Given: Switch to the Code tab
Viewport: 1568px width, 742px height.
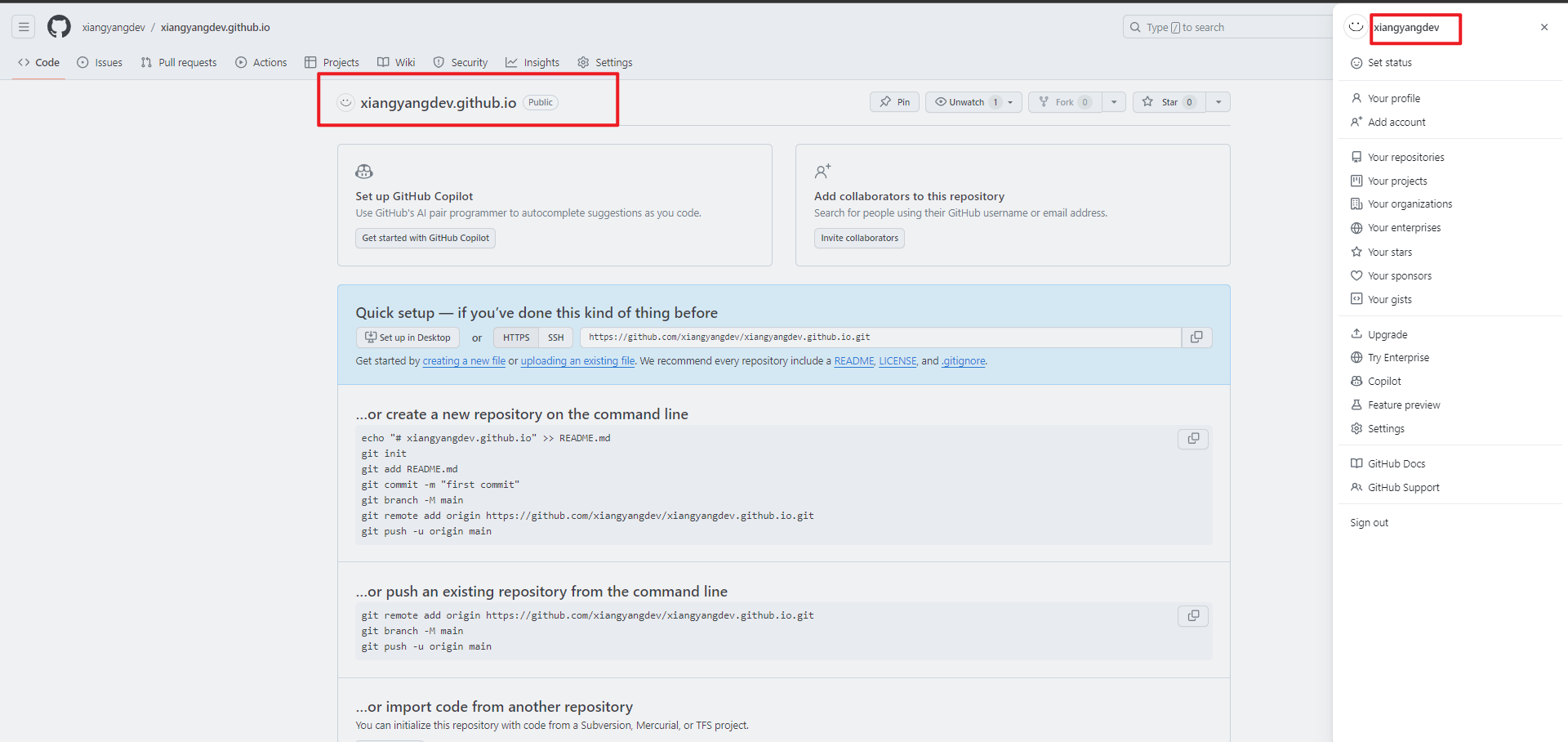Looking at the screenshot, I should [38, 62].
